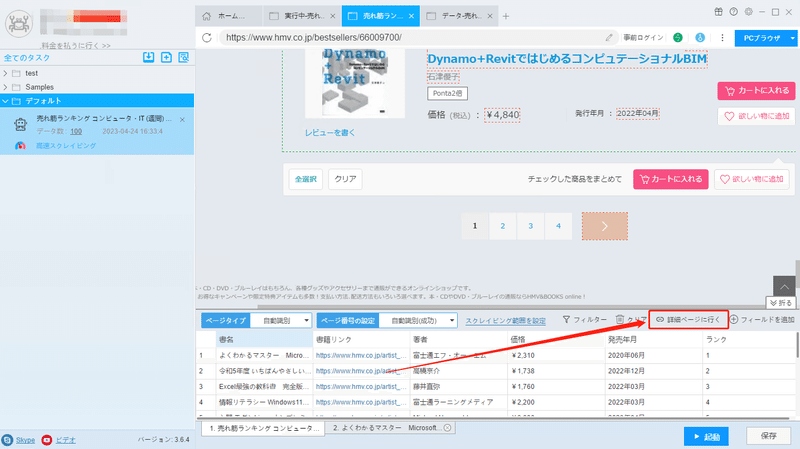
Task: Click the 全てのタスク heading
Action: point(27,58)
